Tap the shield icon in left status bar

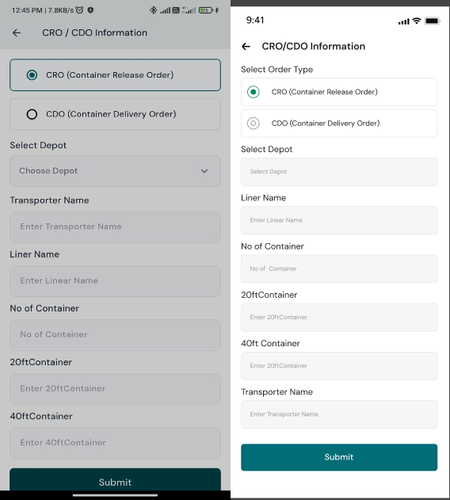[90, 10]
